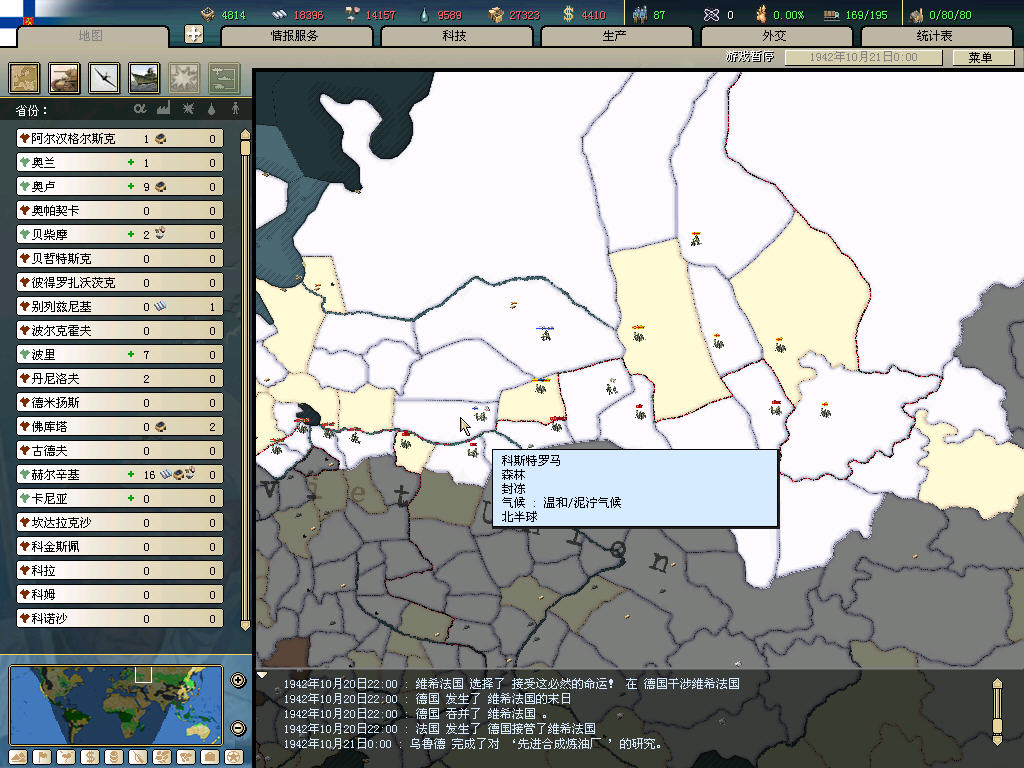Viewport: 1024px width, 768px height.
Task: Select province 别列兹尼基 in the list
Action: [120, 306]
